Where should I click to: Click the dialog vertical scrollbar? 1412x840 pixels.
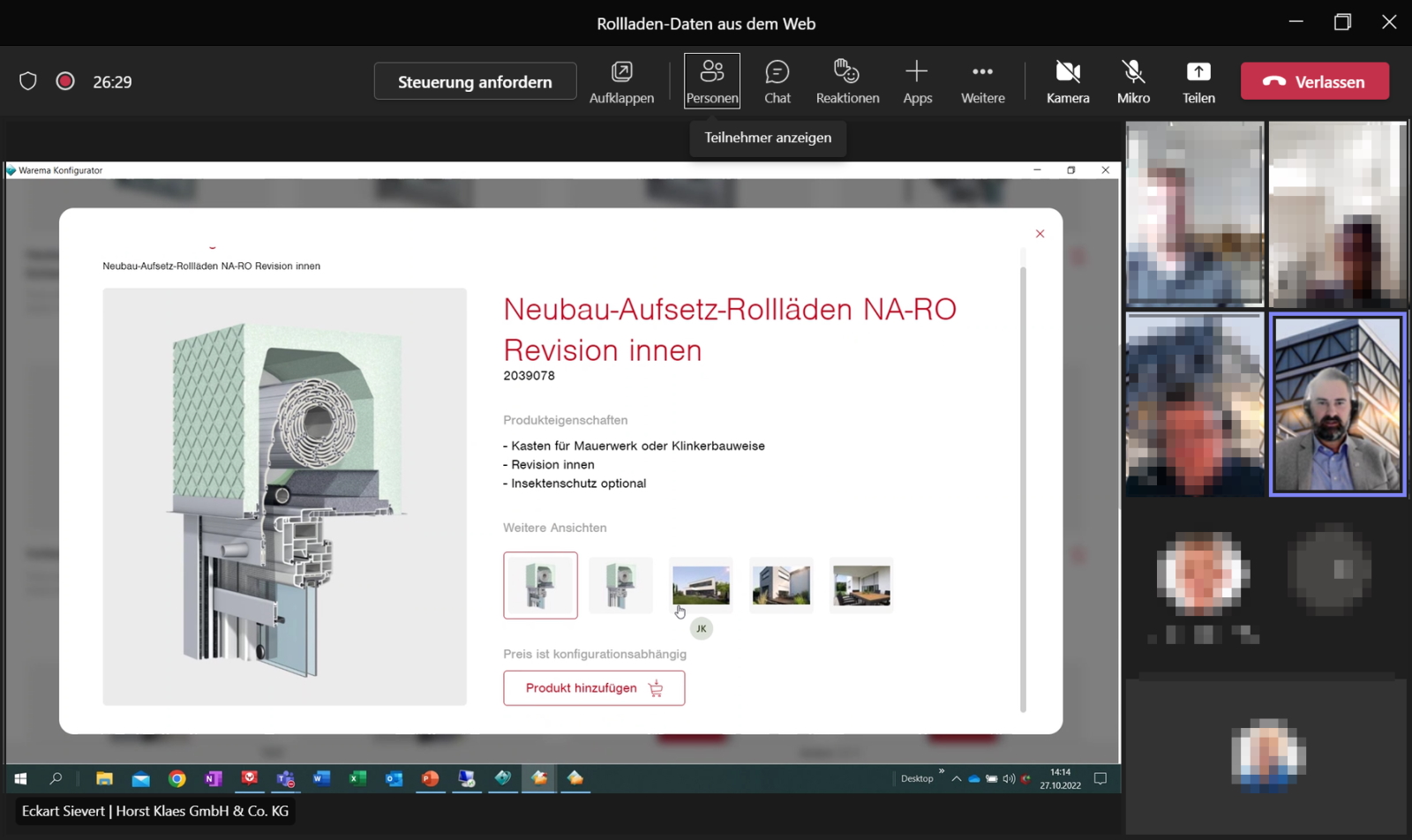pyautogui.click(x=1023, y=490)
